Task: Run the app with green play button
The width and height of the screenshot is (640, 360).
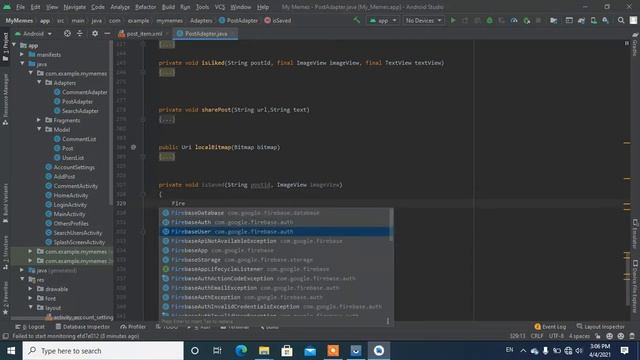Action: coord(453,20)
